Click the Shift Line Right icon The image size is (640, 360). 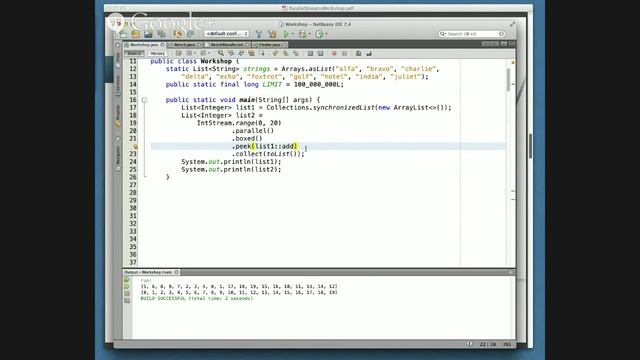(x=320, y=53)
